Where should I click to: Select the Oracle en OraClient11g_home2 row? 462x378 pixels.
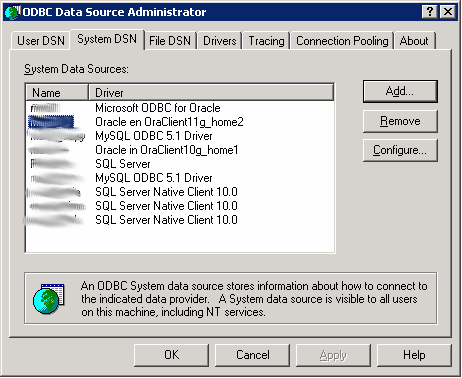180,122
